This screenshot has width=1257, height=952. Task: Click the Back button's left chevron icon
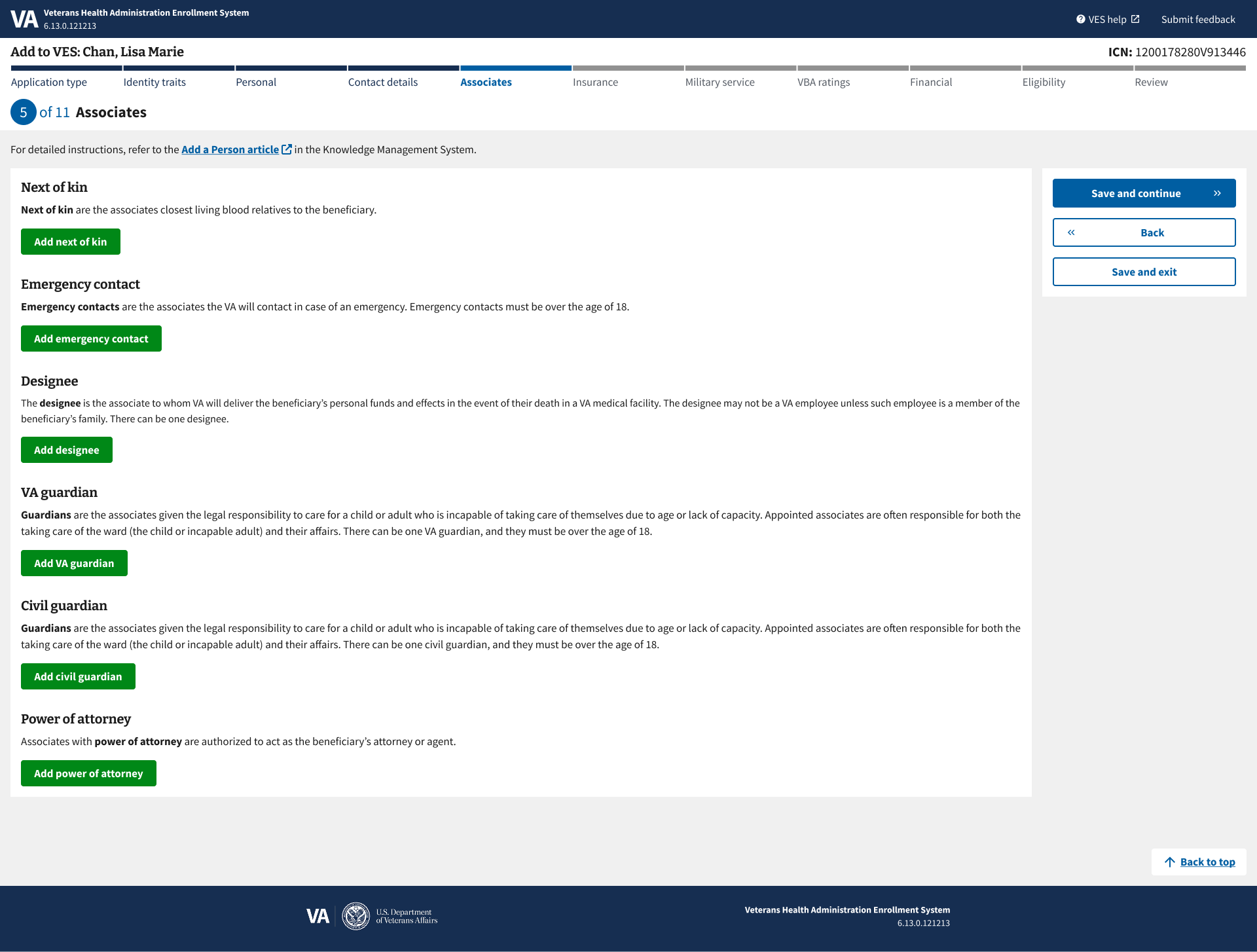1071,232
